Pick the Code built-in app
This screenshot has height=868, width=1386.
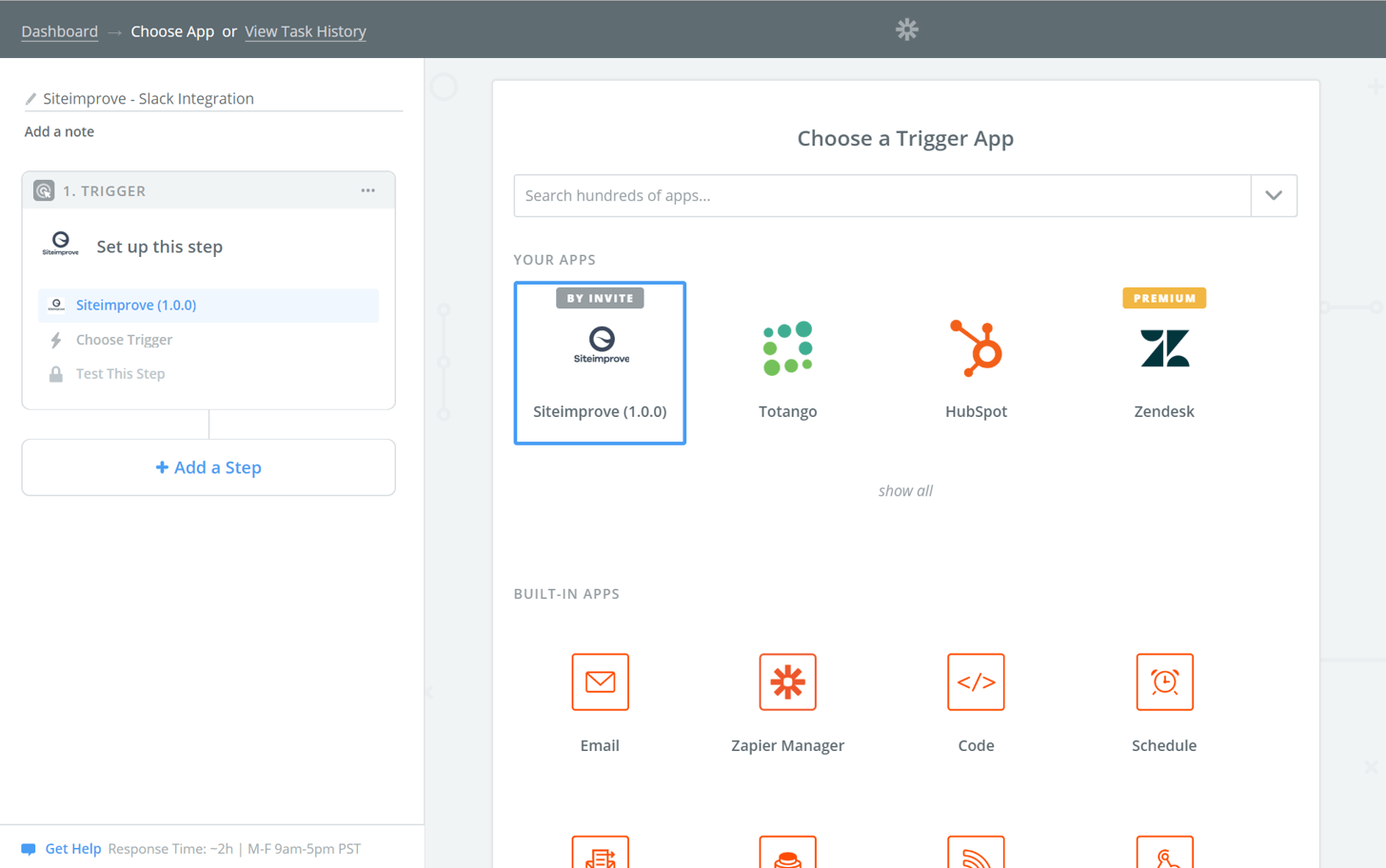[x=976, y=682]
